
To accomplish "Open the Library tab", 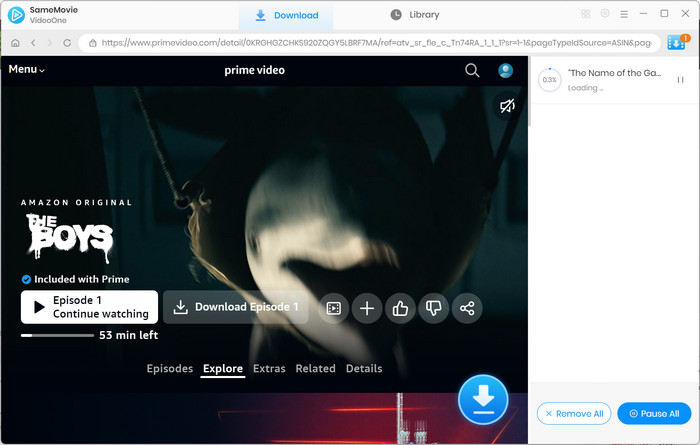I will point(415,15).
